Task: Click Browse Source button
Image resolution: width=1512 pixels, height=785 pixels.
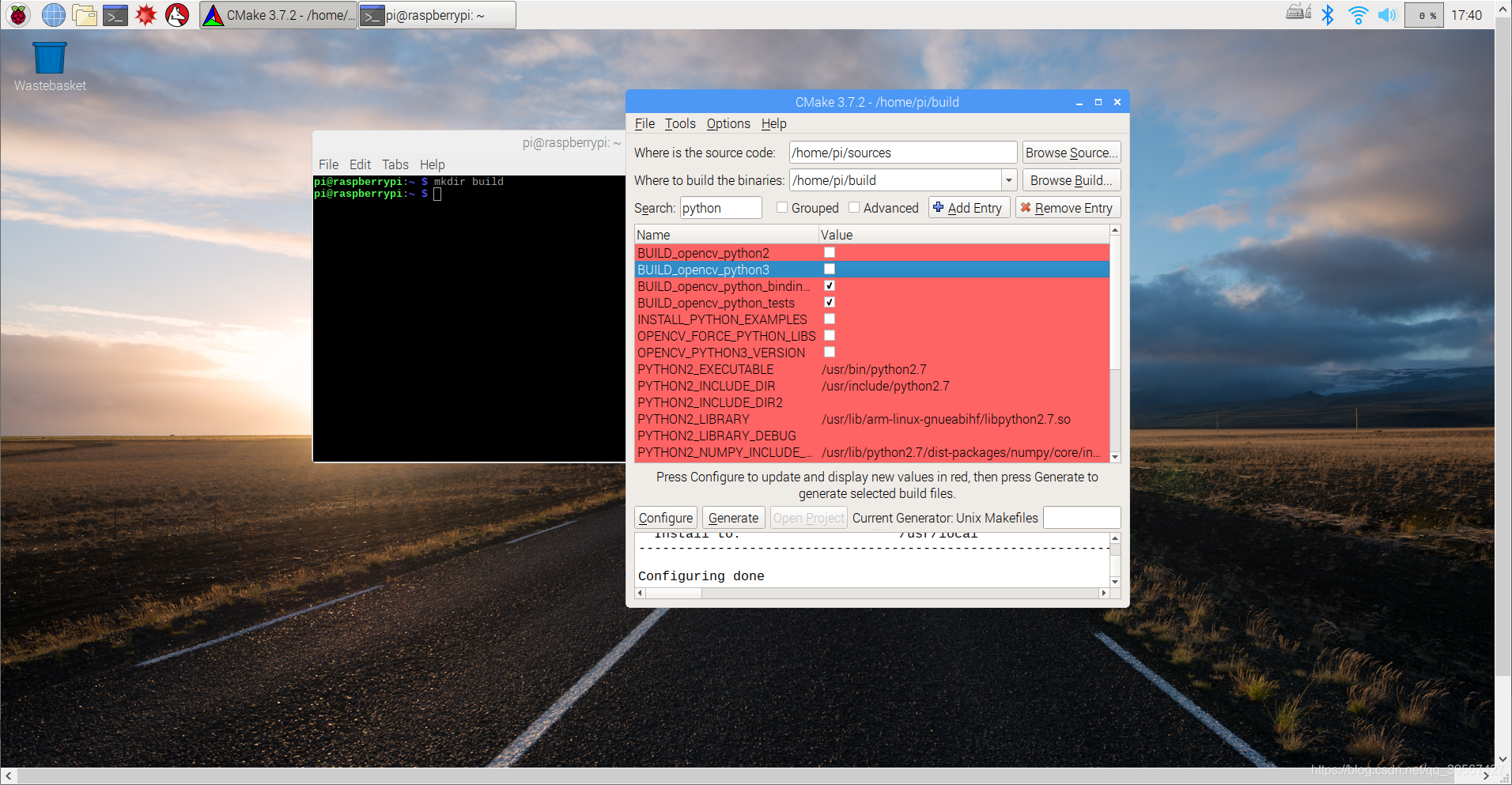Action: point(1071,153)
